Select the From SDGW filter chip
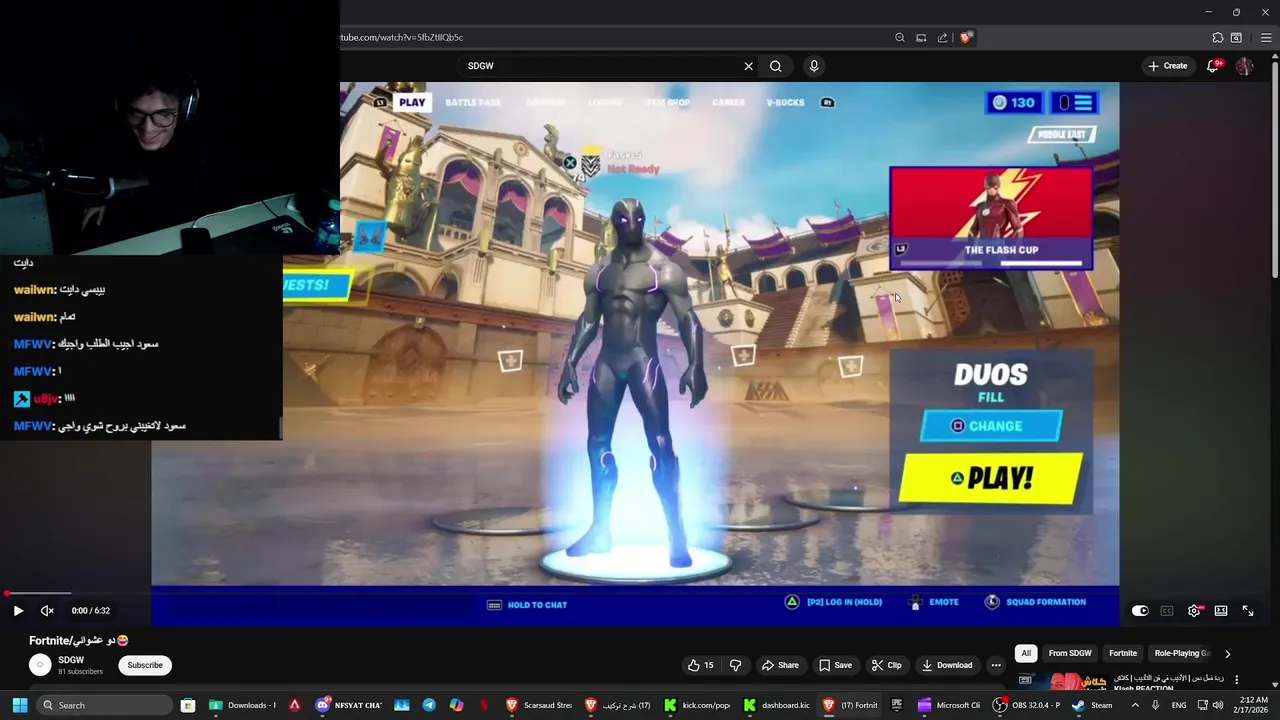Viewport: 1280px width, 720px height. (x=1070, y=653)
